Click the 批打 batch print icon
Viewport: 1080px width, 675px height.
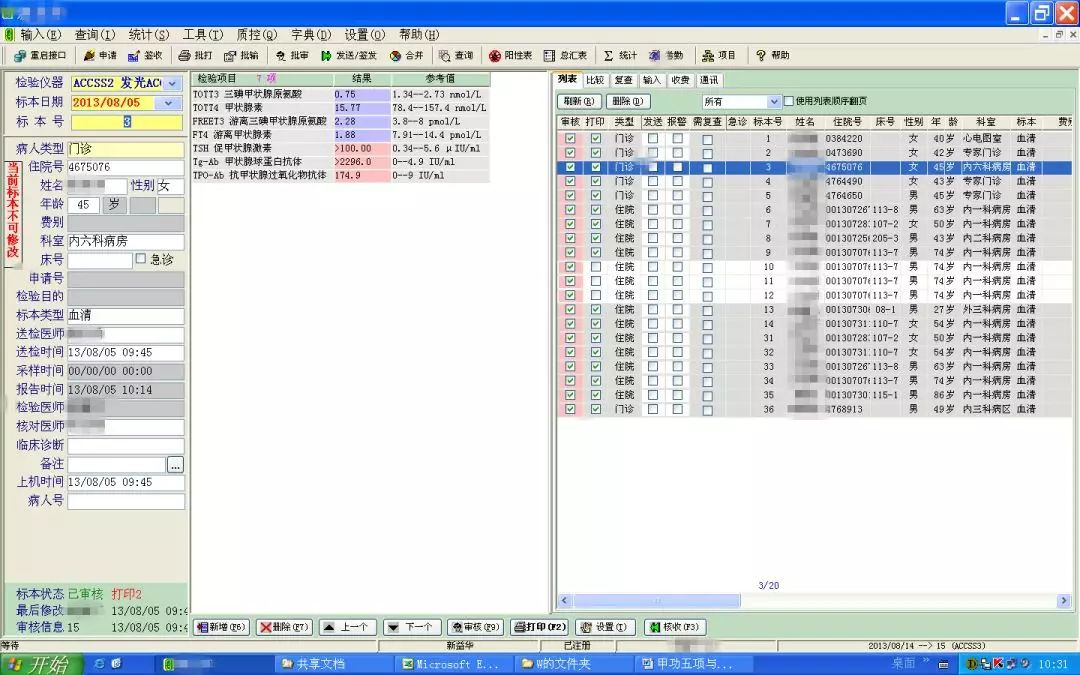195,56
